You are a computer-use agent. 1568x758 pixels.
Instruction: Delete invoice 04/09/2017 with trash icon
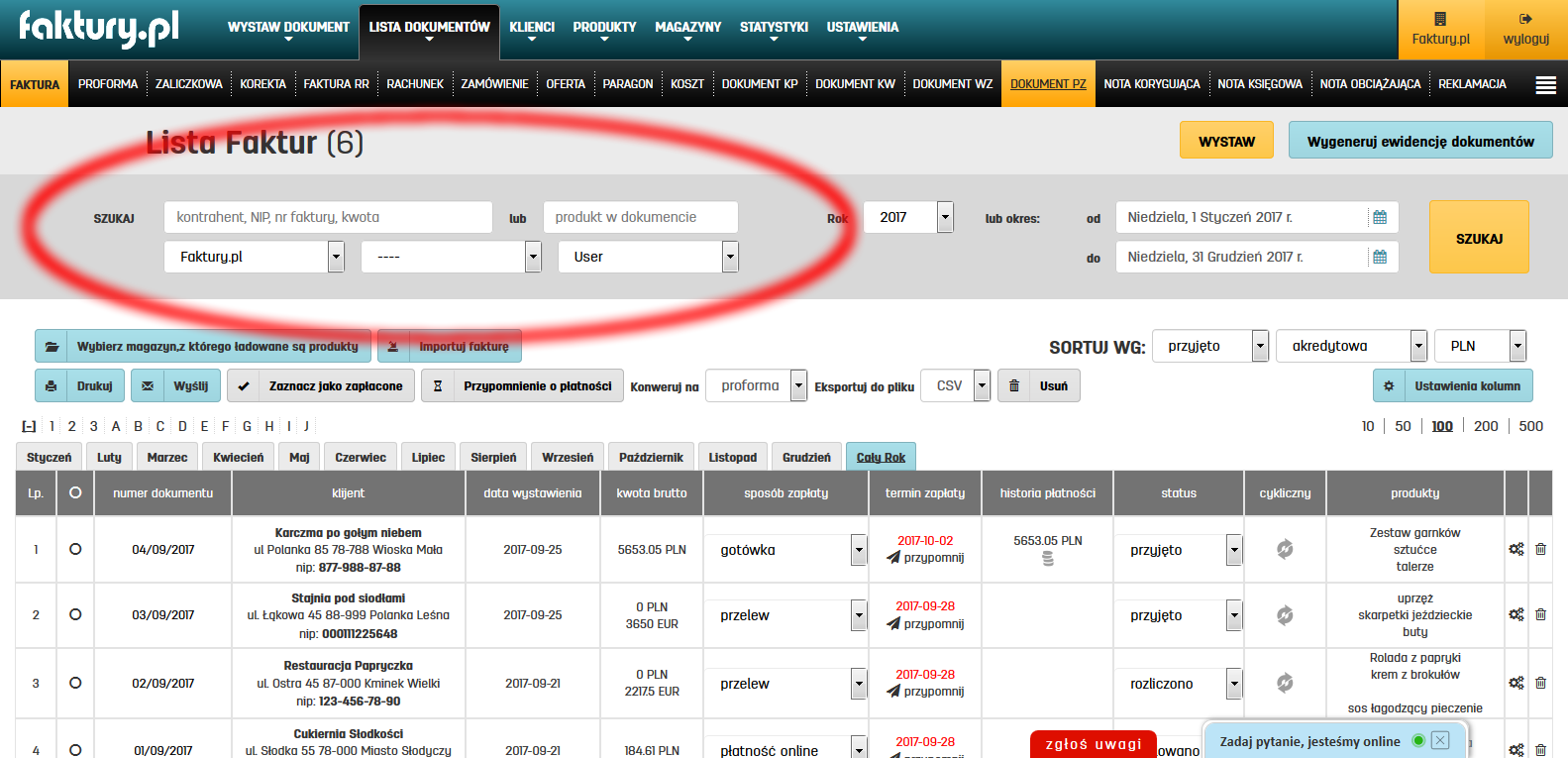click(1540, 549)
